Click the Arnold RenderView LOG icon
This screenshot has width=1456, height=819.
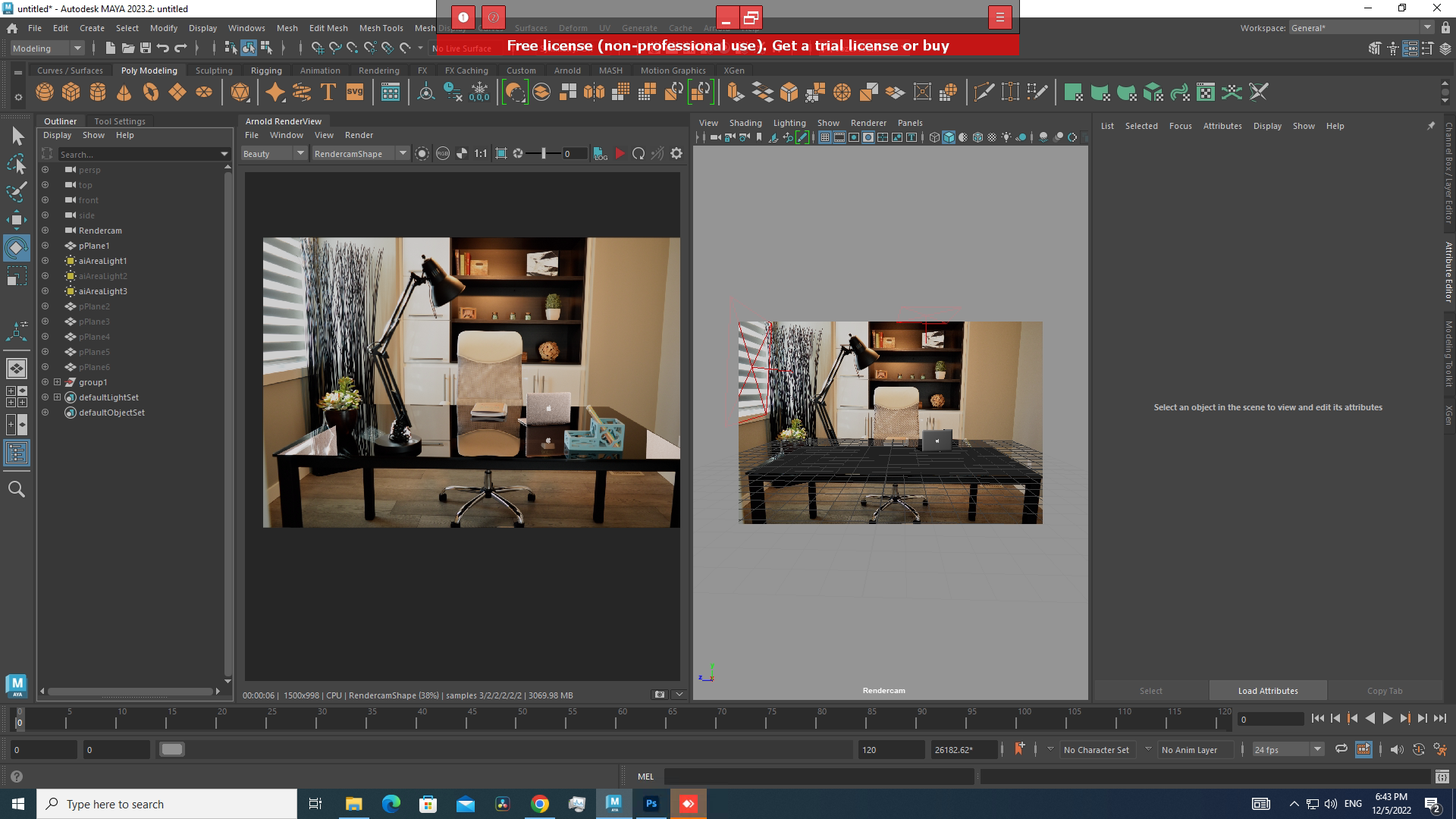[601, 154]
